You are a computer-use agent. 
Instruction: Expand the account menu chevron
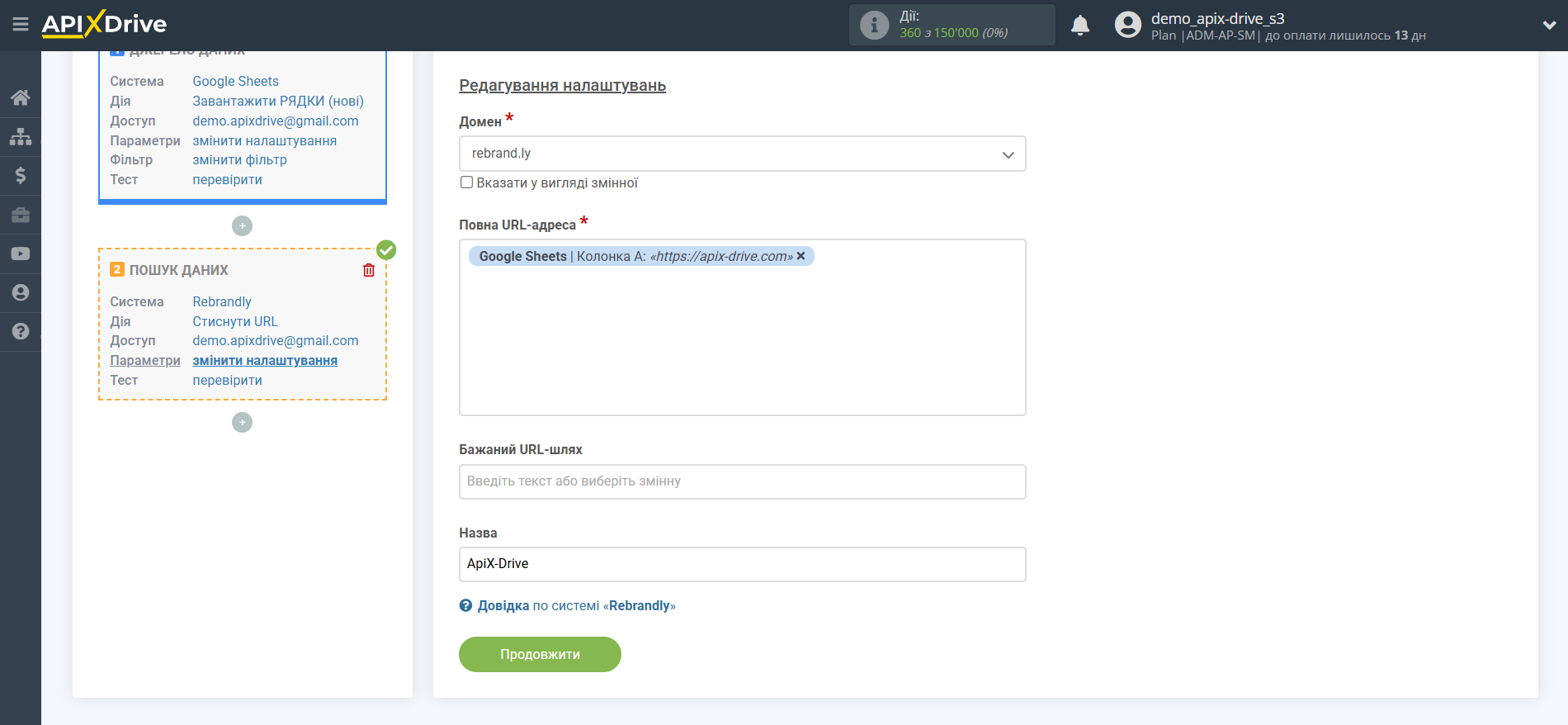[x=1549, y=25]
